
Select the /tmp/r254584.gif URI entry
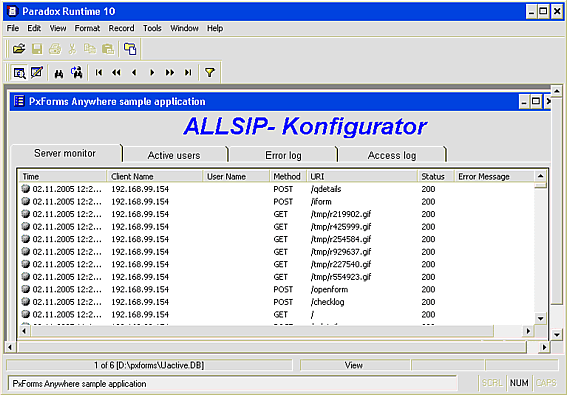tap(341, 239)
